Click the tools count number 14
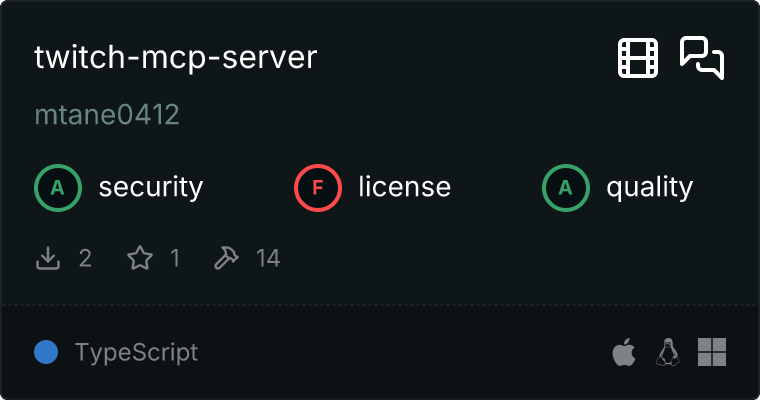The image size is (760, 400). (268, 259)
